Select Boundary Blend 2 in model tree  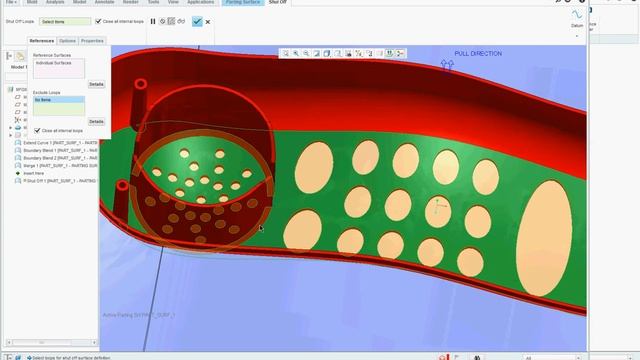[x=56, y=158]
